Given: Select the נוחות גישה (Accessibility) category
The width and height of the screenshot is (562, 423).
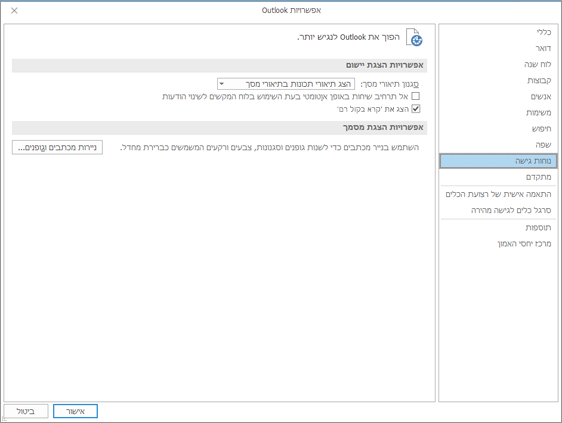Looking at the screenshot, I should pos(498,161).
